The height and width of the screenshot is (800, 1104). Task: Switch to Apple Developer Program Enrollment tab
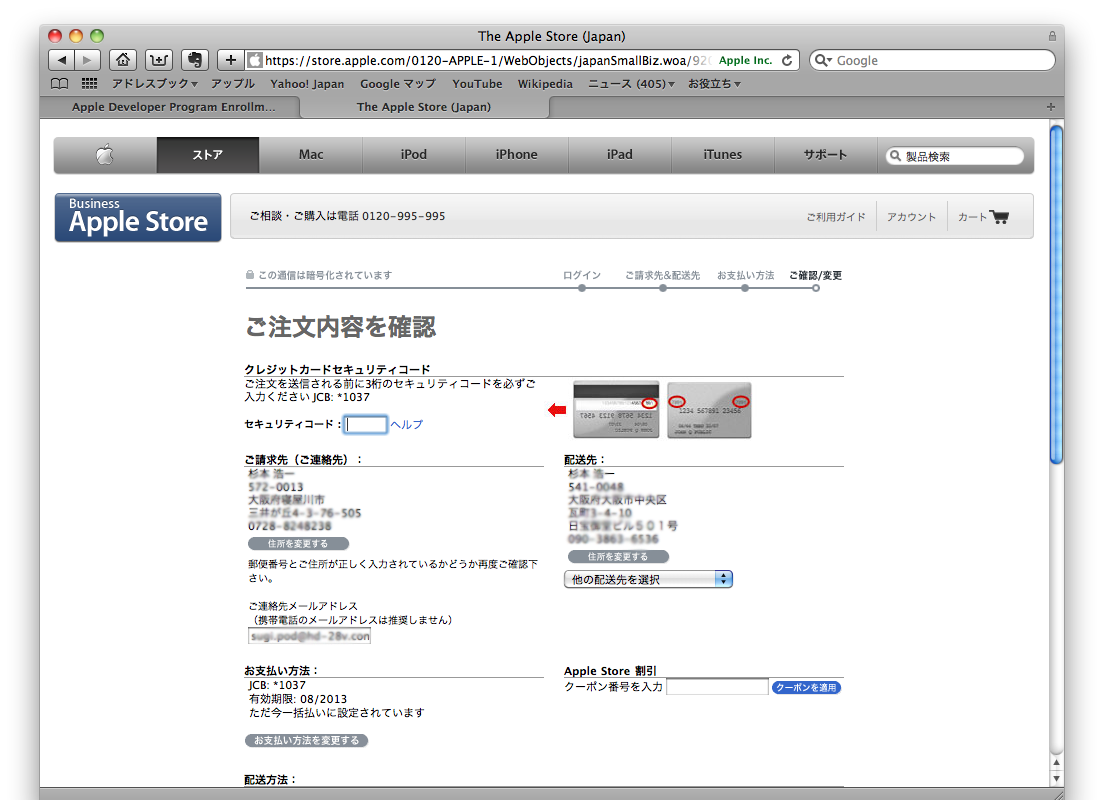[x=173, y=107]
